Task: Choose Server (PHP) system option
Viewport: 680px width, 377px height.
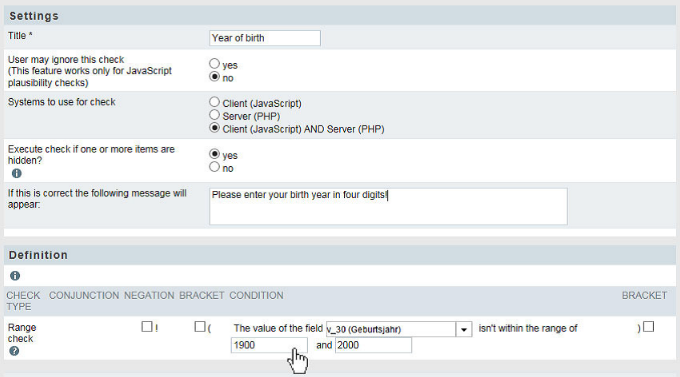Action: 214,115
